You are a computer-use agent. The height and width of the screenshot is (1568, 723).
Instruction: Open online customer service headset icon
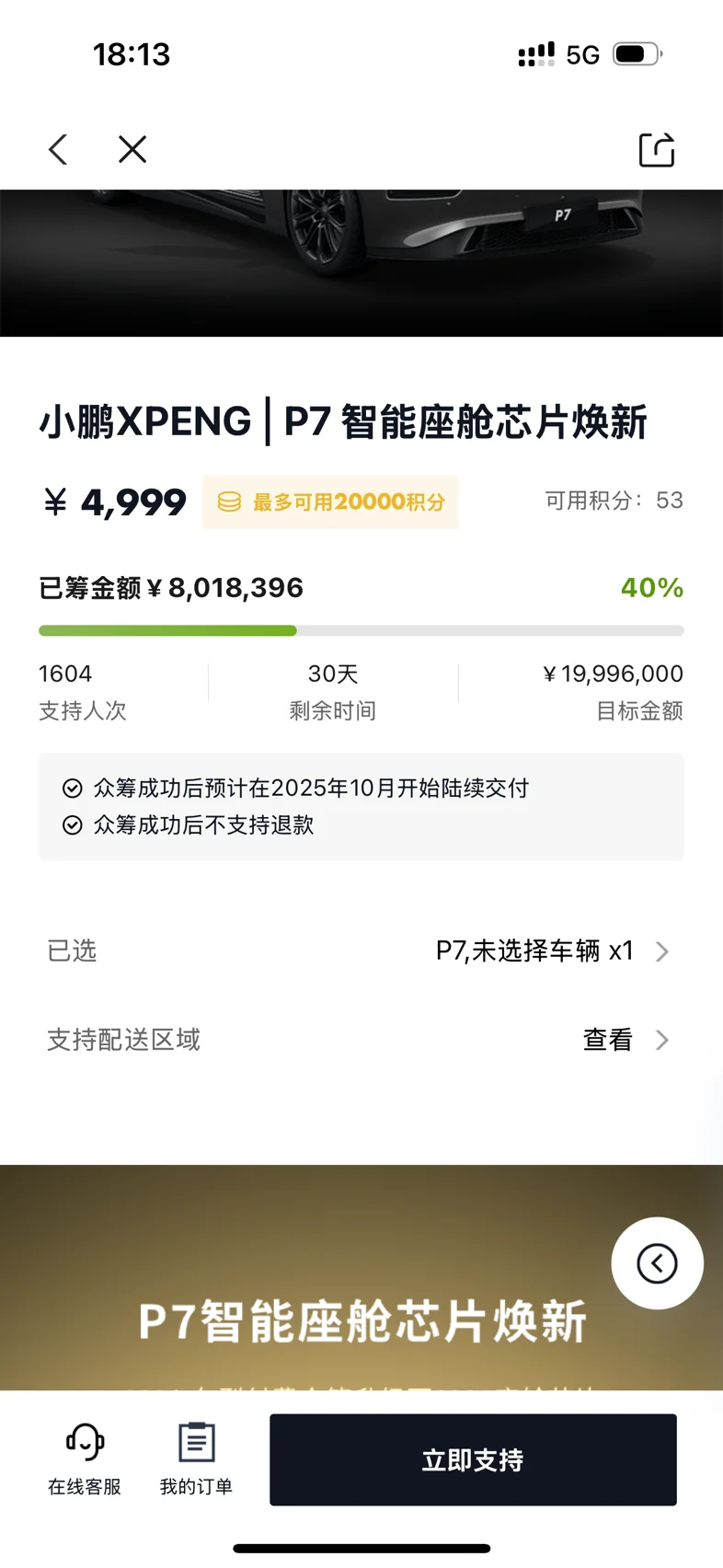85,1442
